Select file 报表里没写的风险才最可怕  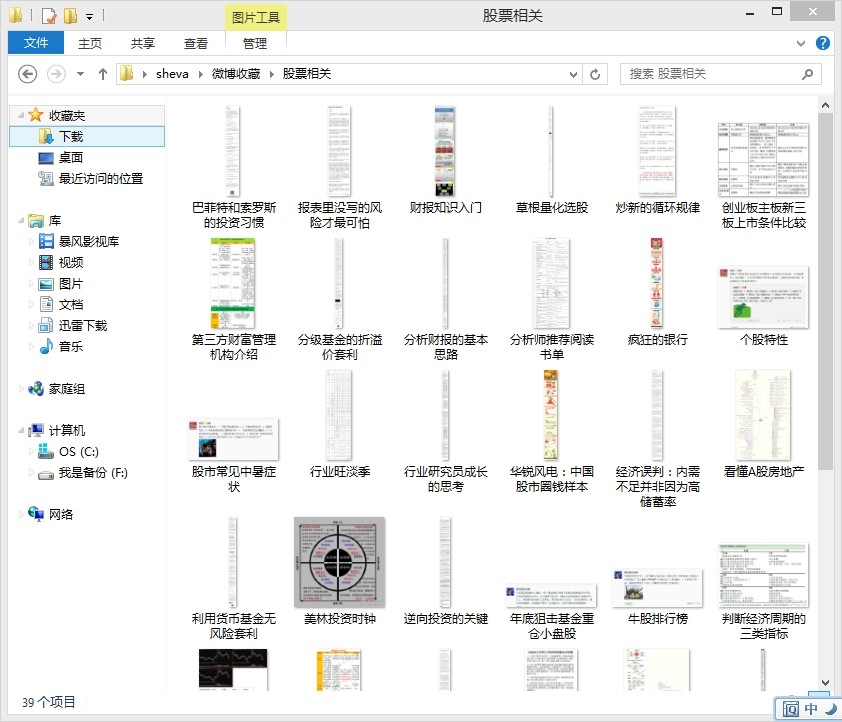coord(339,168)
